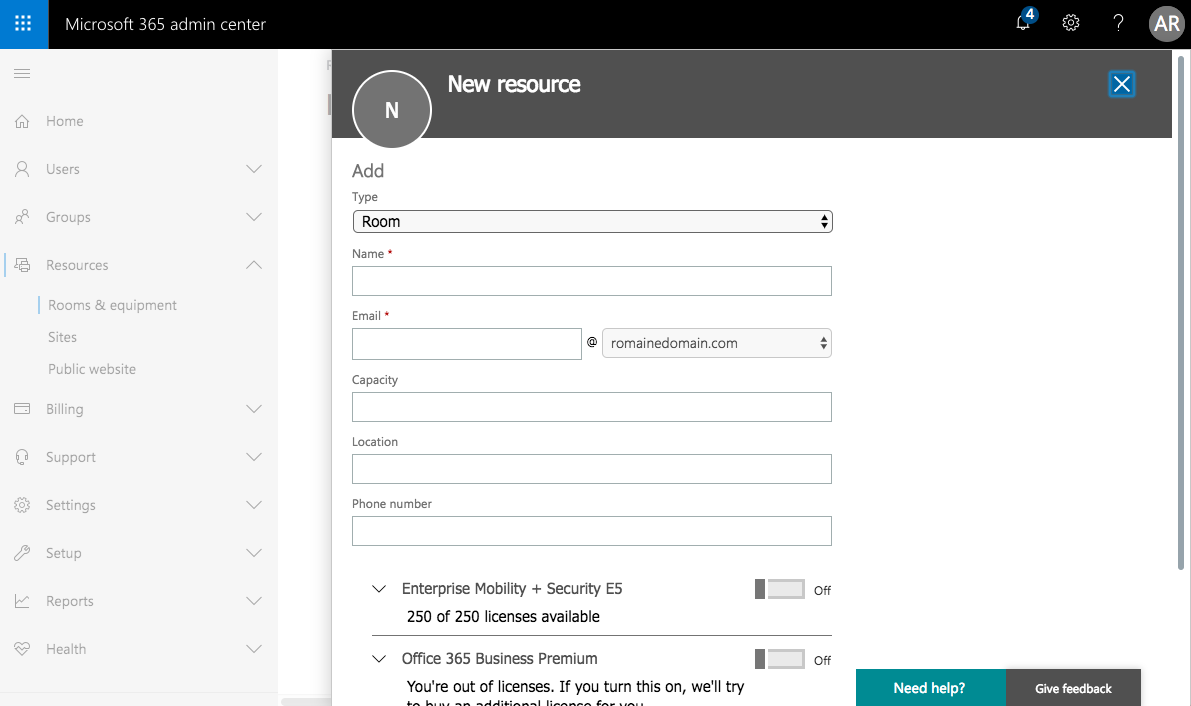The image size is (1191, 706).
Task: Expand Enterprise Mobility + Security E5 details chevron
Action: click(379, 589)
